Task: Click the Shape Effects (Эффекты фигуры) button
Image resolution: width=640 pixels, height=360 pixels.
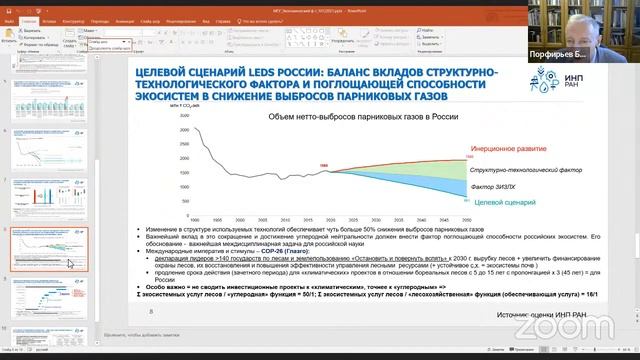Action: [391, 44]
